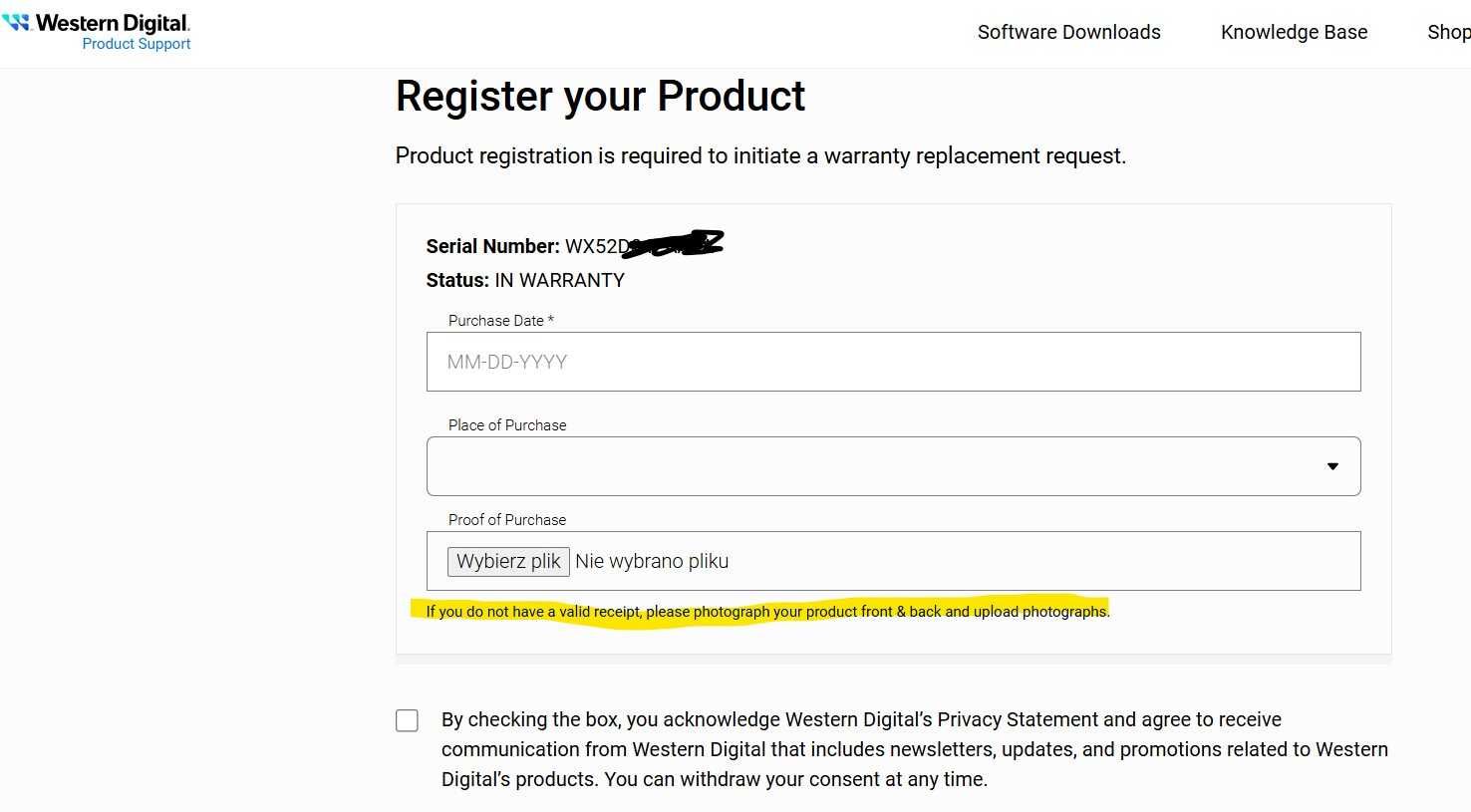This screenshot has height=812, width=1471.
Task: Open the Shop menu item
Action: [x=1449, y=32]
